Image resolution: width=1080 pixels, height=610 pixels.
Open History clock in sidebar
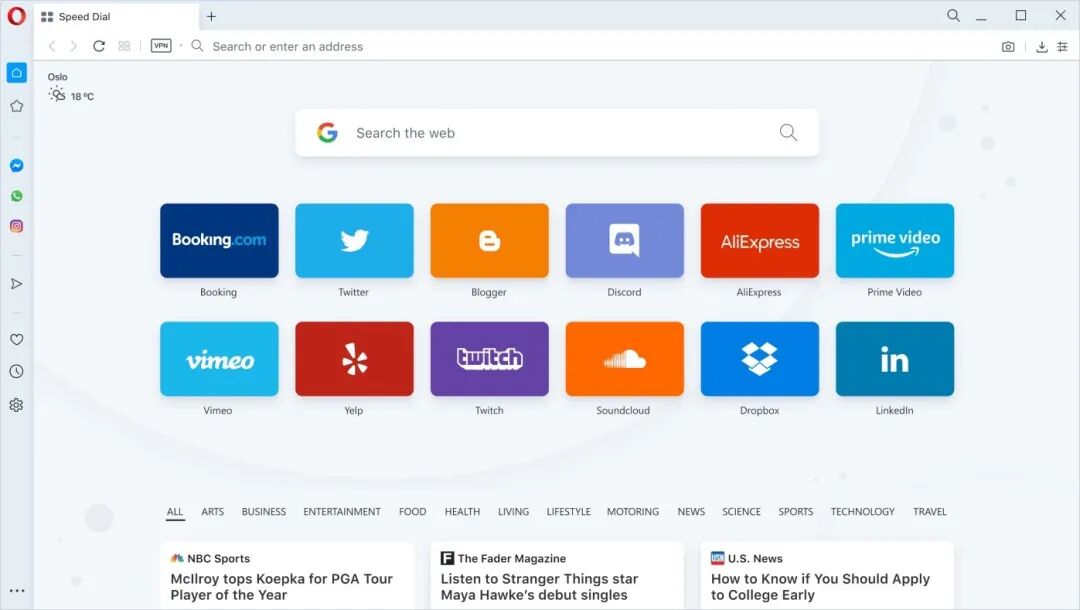click(17, 372)
